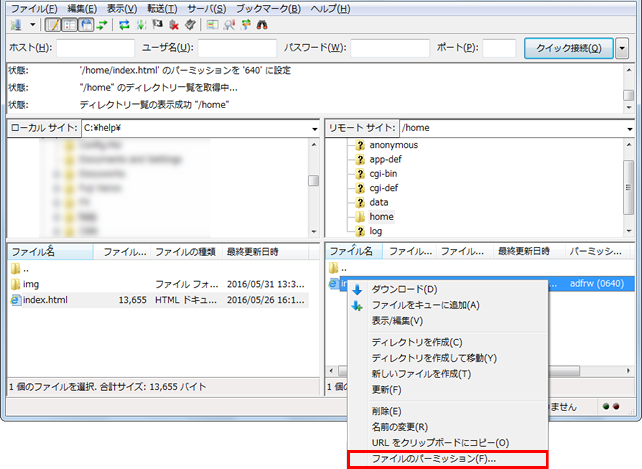Image resolution: width=642 pixels, height=469 pixels.
Task: Click the ホスト(H) input field
Action: 95,47
